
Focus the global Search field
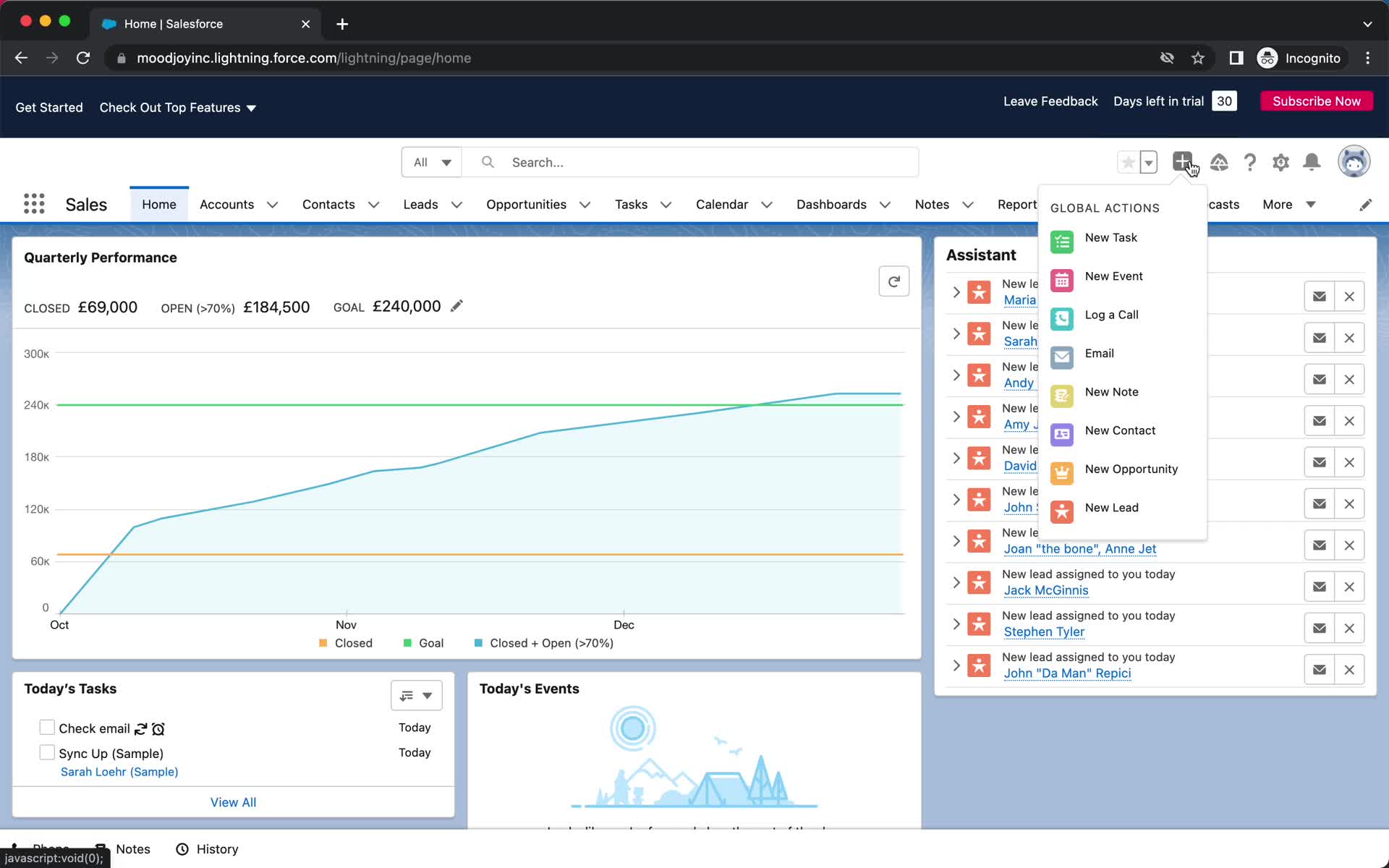[691, 162]
